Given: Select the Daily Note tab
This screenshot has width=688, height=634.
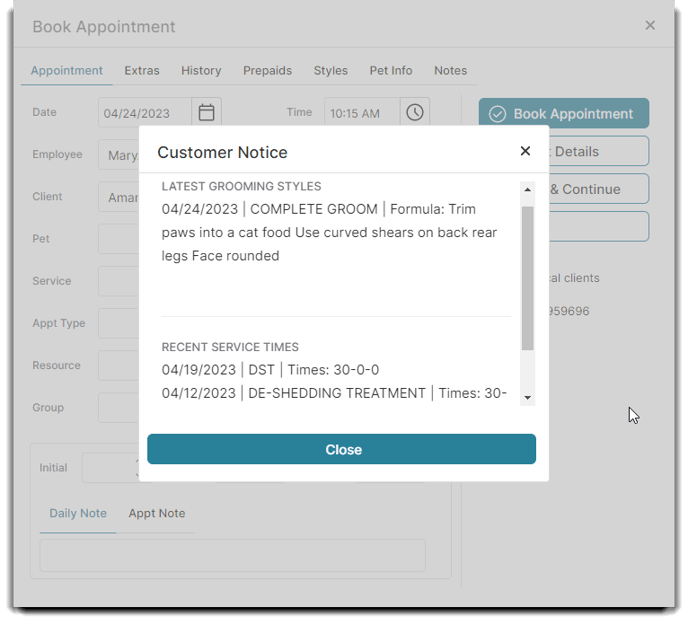Looking at the screenshot, I should coord(78,513).
